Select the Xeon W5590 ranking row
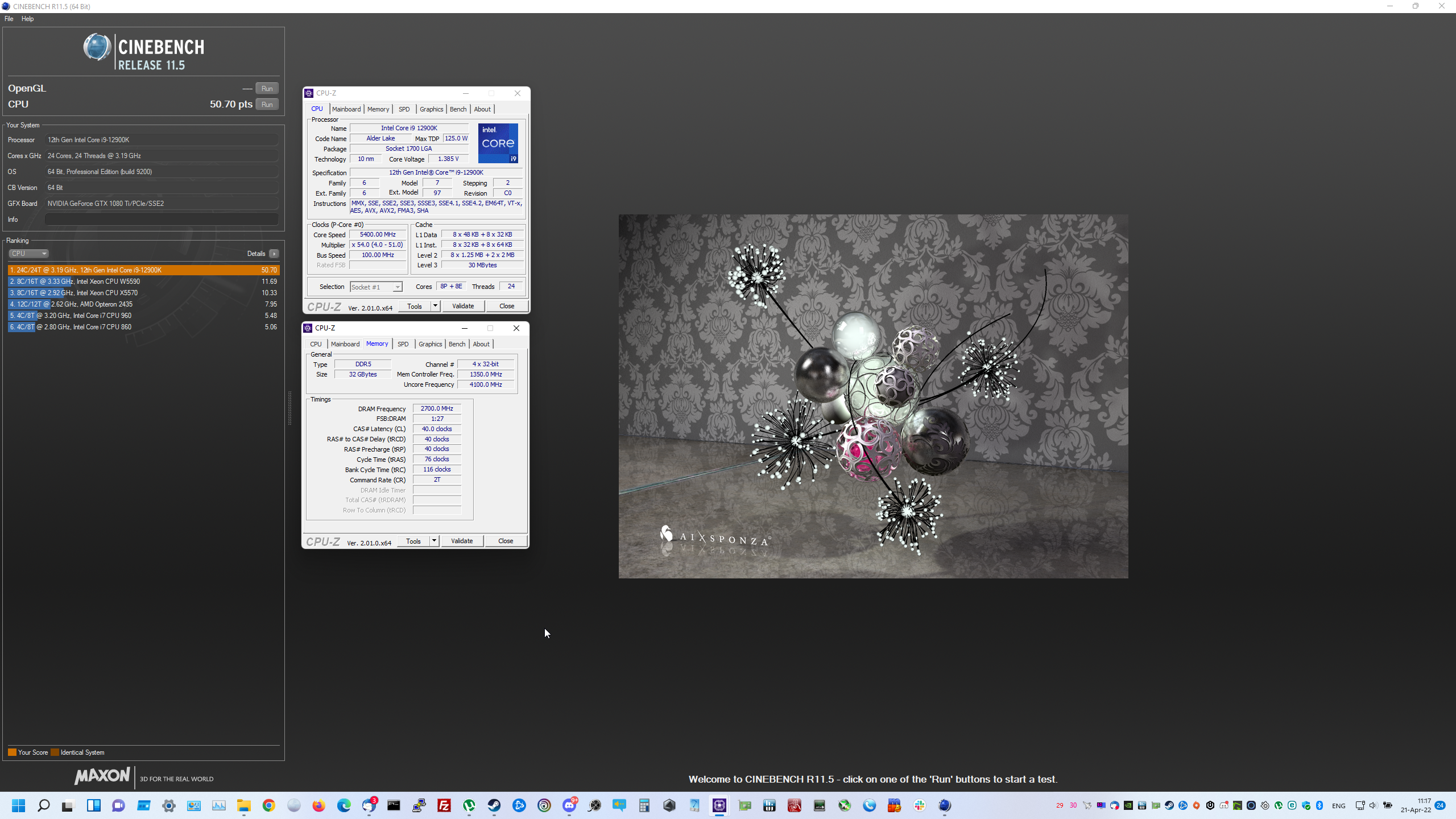The width and height of the screenshot is (1456, 819). [143, 282]
